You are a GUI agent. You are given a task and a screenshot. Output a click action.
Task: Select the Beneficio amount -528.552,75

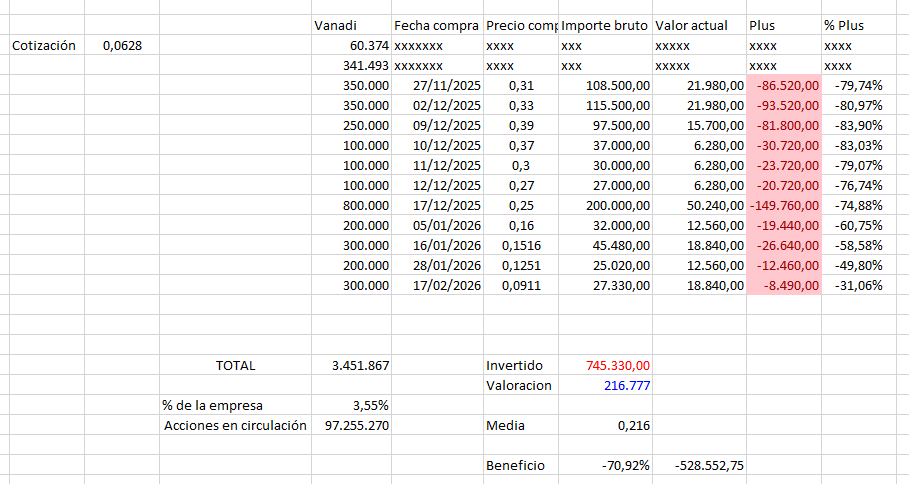tap(699, 465)
